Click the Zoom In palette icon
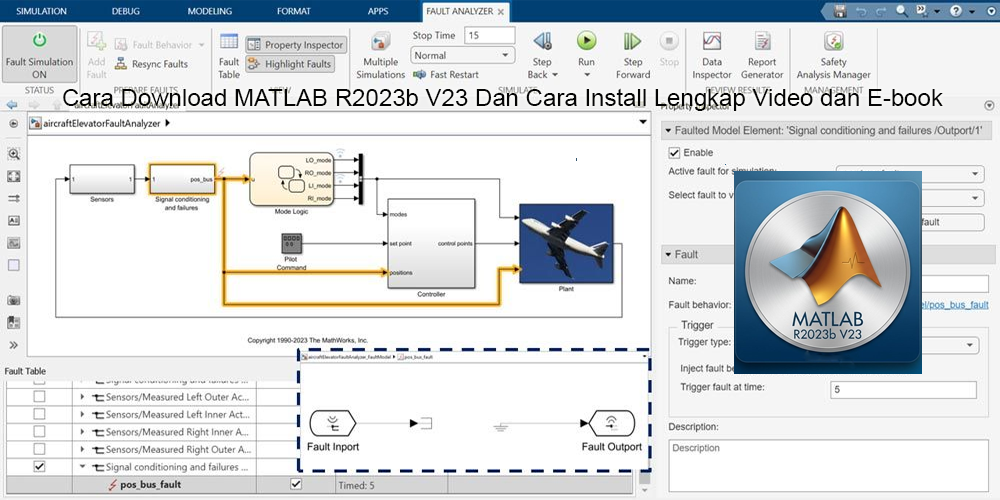Image resolution: width=1000 pixels, height=500 pixels. [x=13, y=154]
